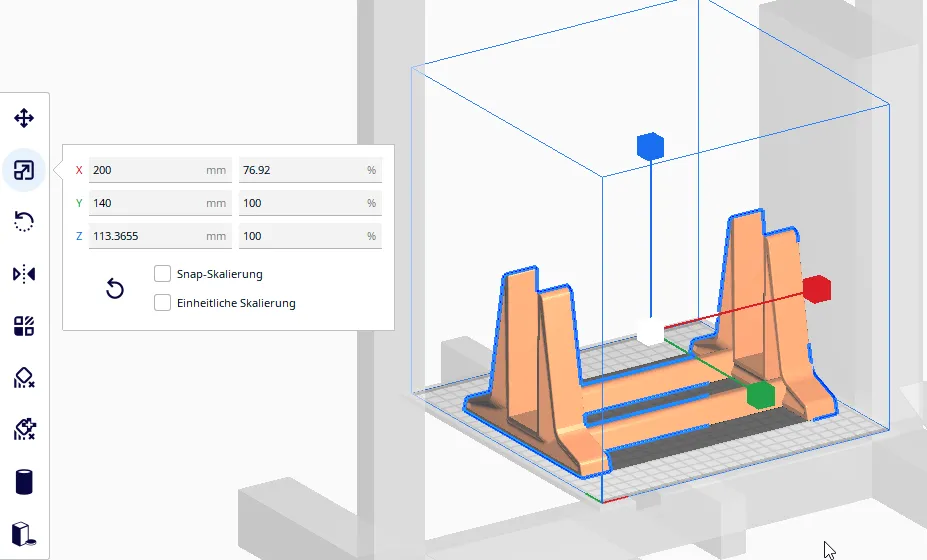The height and width of the screenshot is (560, 927).
Task: Reset scaling with the circular arrow button
Action: coord(115,290)
